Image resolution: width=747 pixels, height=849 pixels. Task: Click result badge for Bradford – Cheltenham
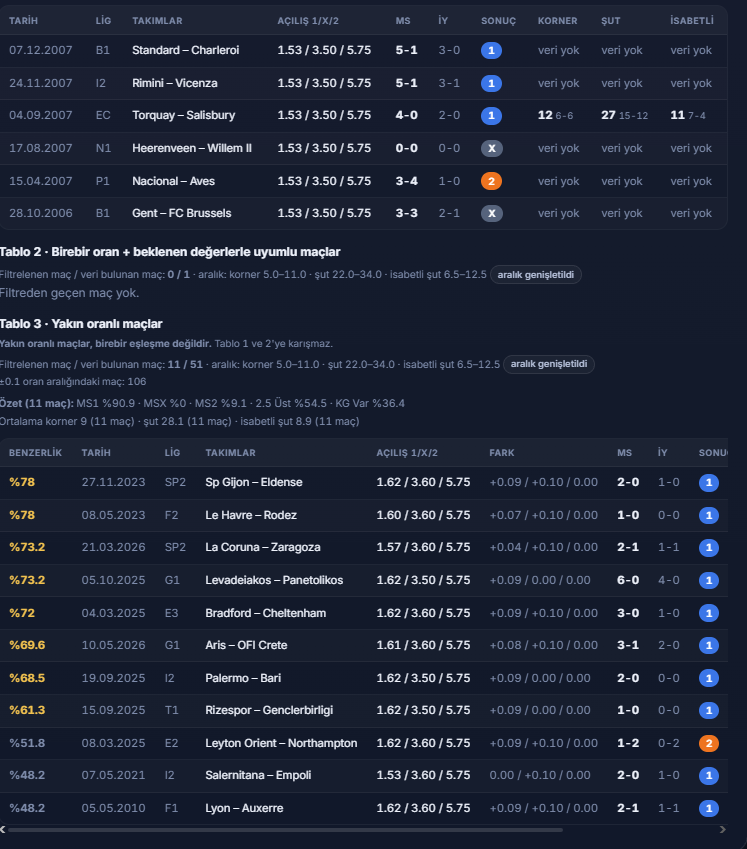[x=709, y=613]
